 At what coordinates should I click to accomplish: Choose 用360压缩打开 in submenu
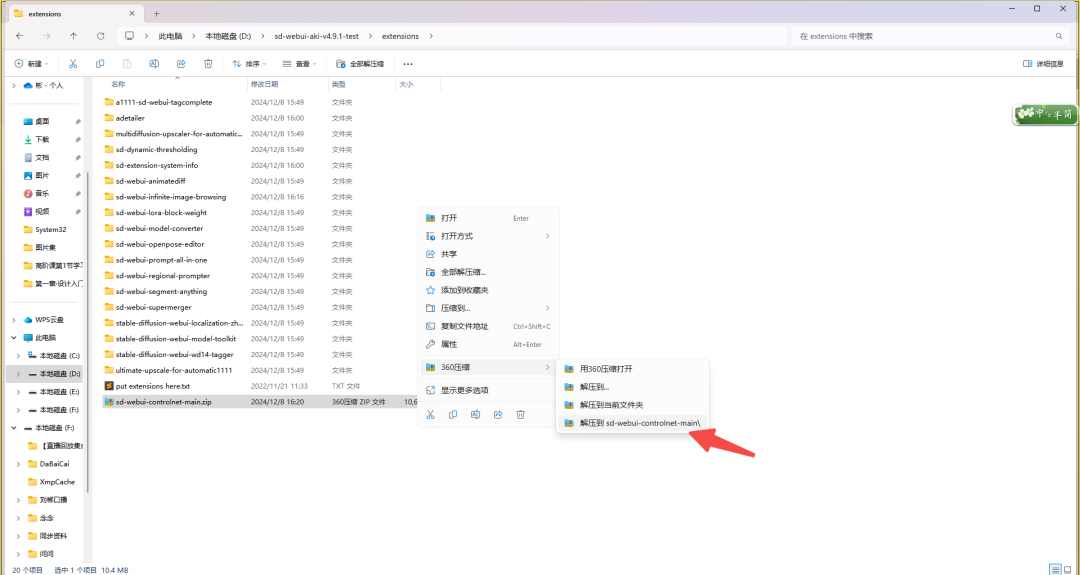point(632,369)
